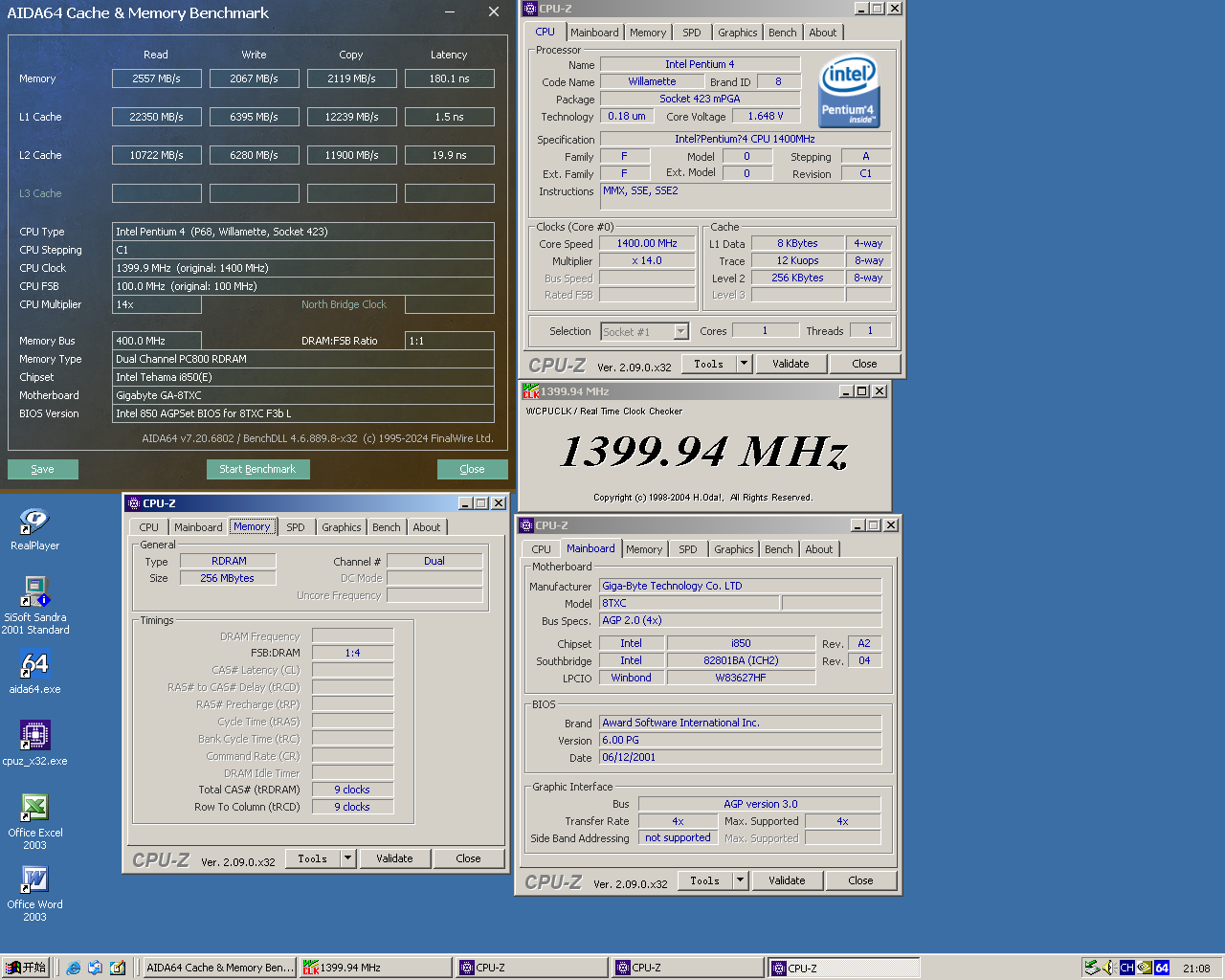Switch to AIDA64 Cache & Memory taskbar button
The image size is (1225, 980).
pyautogui.click(x=219, y=968)
